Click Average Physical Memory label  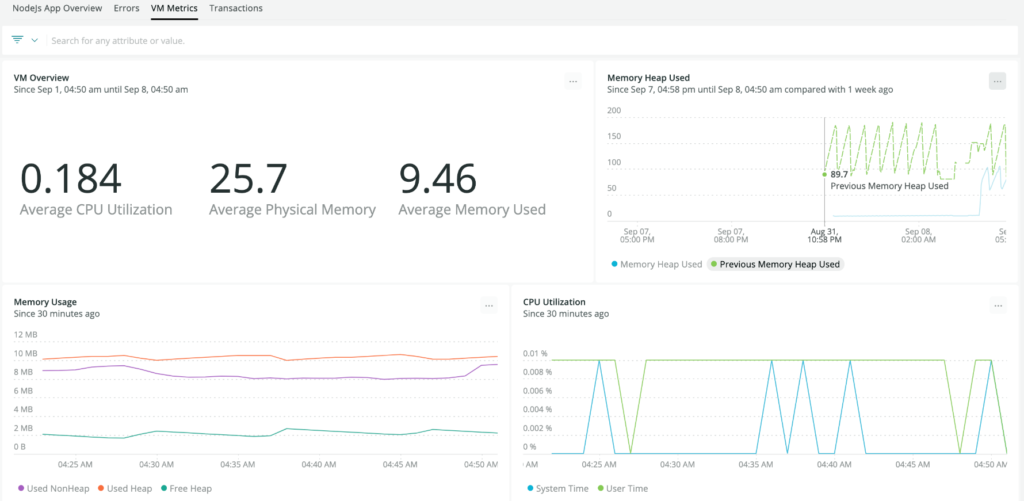[x=293, y=210]
